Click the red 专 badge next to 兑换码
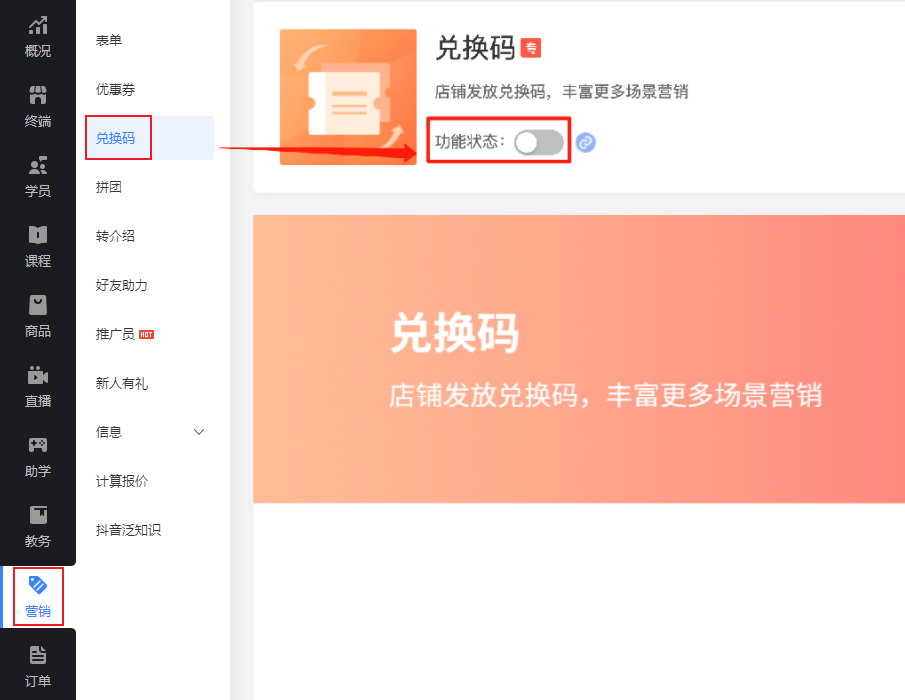The height and width of the screenshot is (700, 905). point(530,48)
